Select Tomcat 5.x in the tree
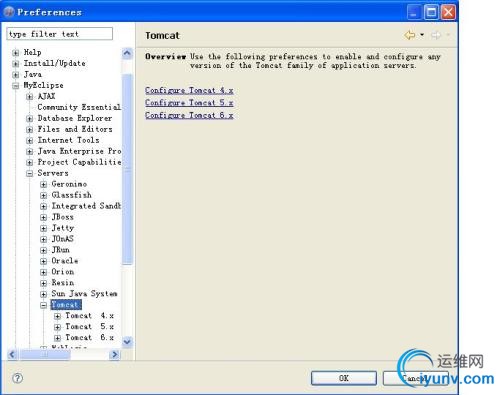Screen dimensions: 500x395 coord(89,327)
